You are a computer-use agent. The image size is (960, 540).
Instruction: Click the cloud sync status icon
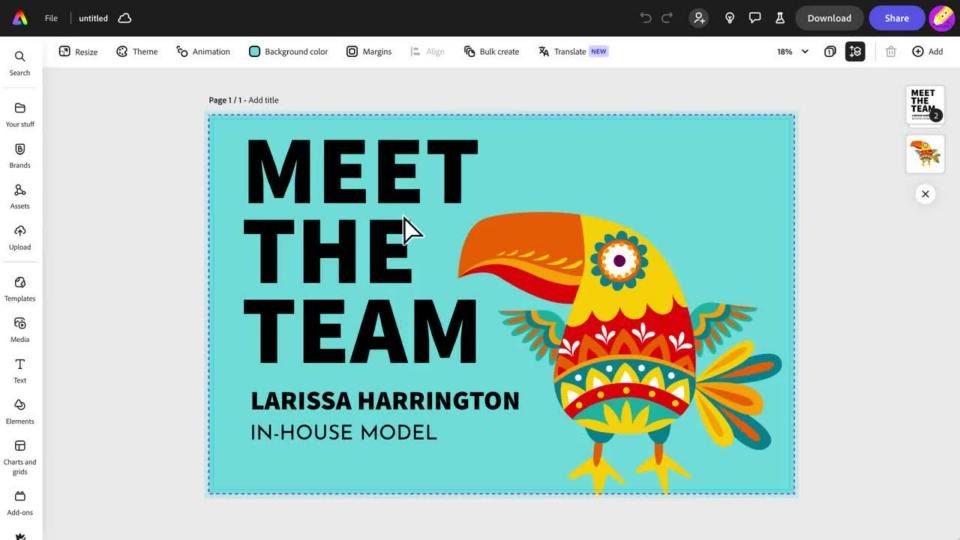click(x=124, y=18)
